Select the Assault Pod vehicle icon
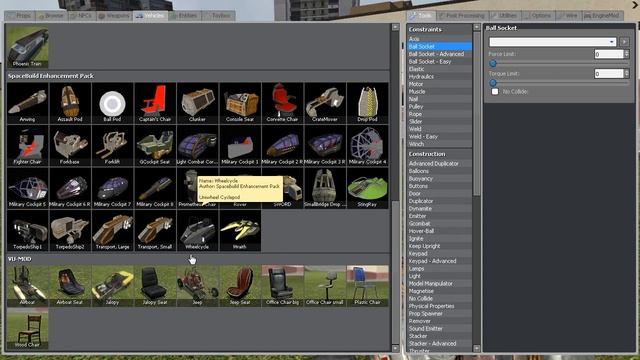Image resolution: width=640 pixels, height=360 pixels. [x=70, y=103]
